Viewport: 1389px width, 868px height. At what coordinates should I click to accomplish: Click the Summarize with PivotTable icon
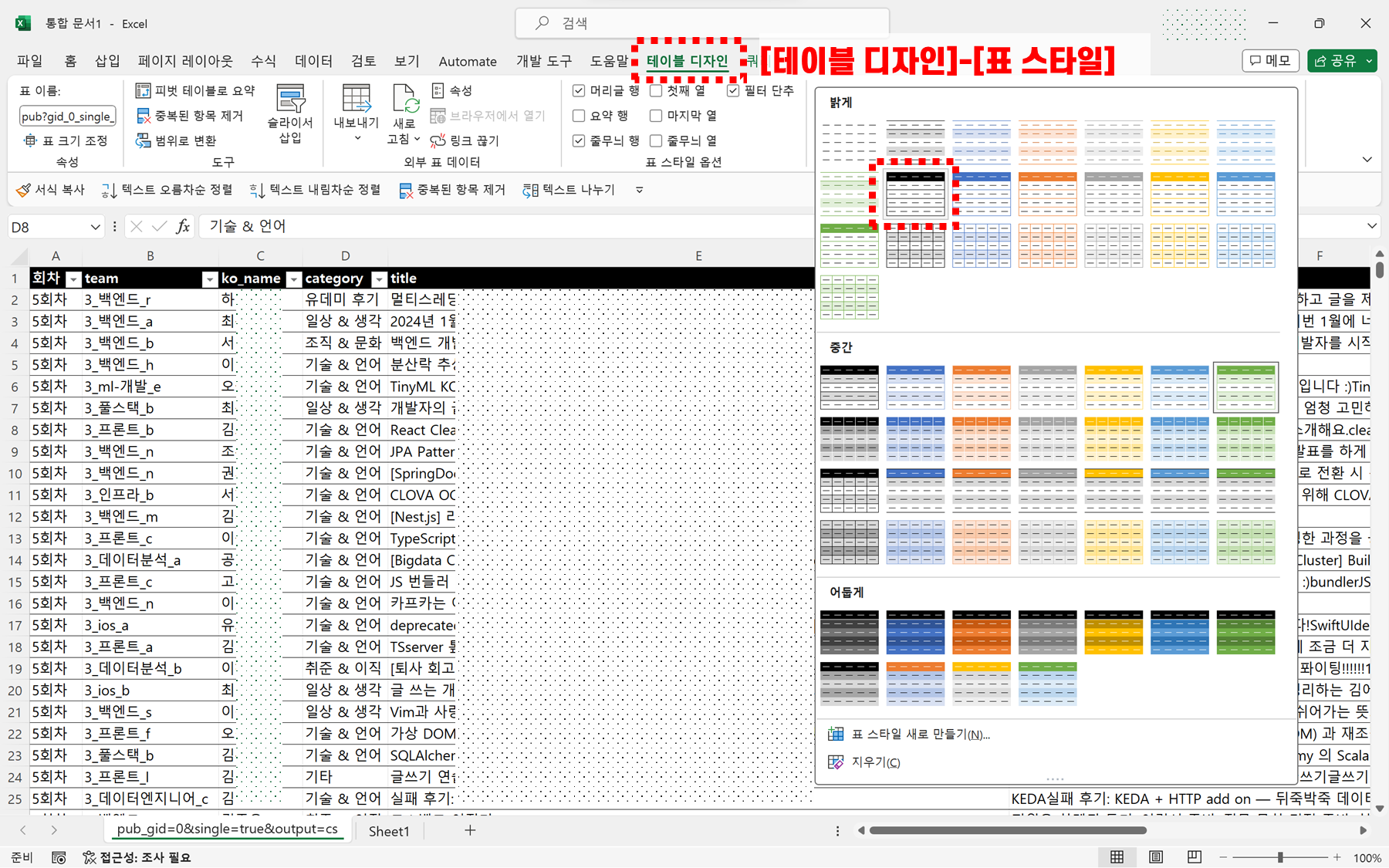tap(144, 91)
